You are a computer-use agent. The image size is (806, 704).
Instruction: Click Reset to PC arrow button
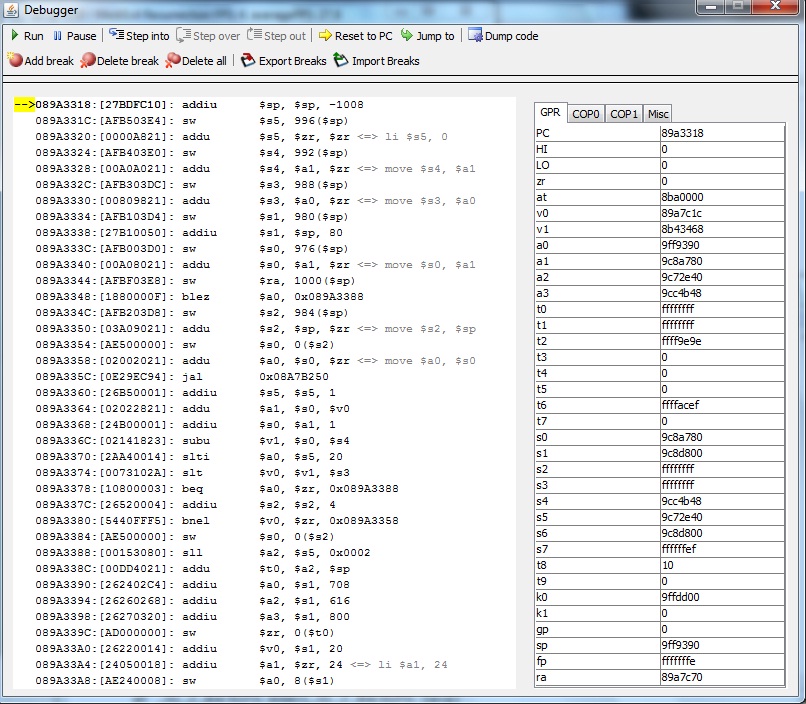(x=355, y=36)
